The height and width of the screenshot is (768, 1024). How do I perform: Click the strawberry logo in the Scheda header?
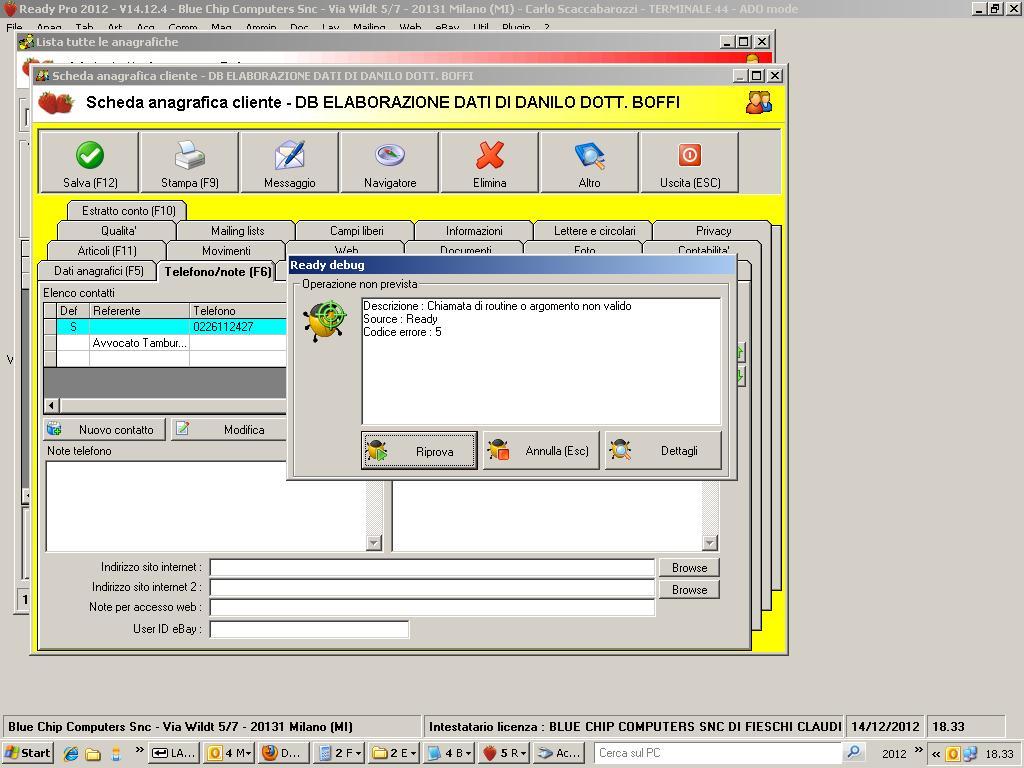[x=56, y=103]
